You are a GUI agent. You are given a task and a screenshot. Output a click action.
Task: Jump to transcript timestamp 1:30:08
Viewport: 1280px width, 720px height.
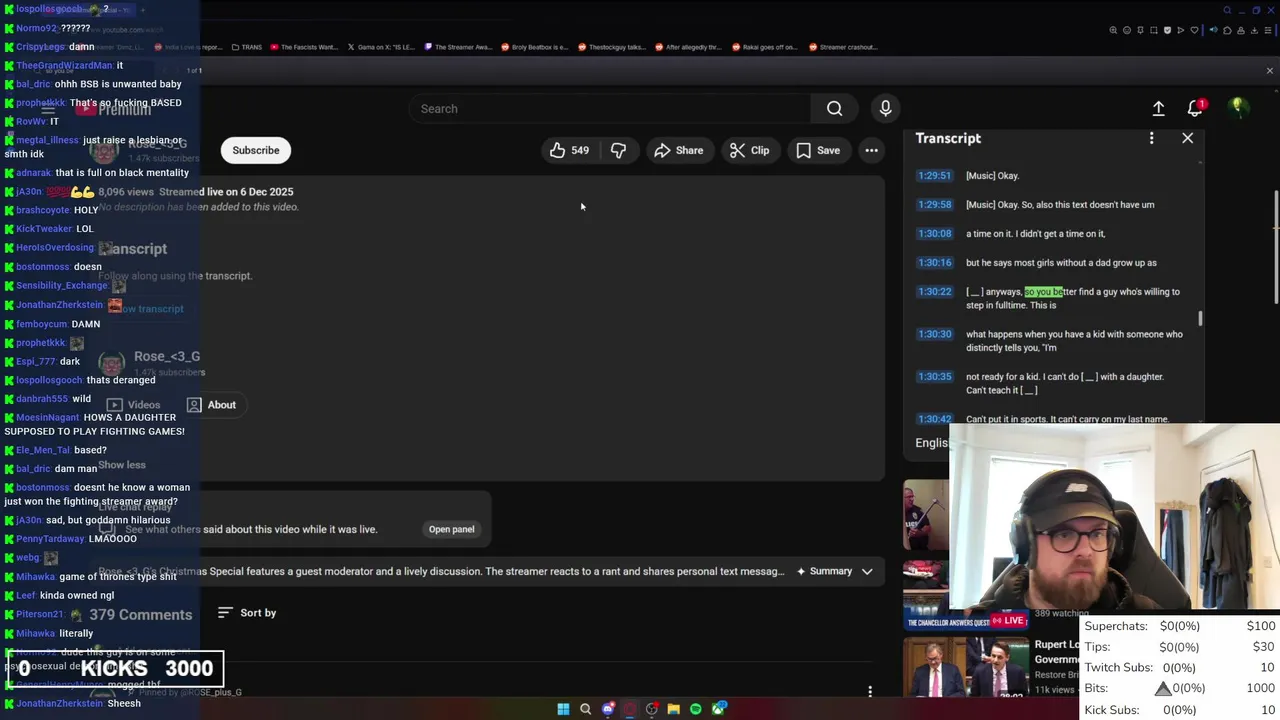tap(934, 234)
